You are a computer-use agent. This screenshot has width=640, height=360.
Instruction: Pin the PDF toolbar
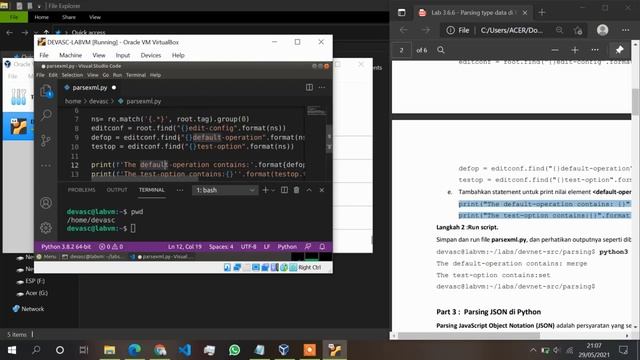[x=619, y=50]
